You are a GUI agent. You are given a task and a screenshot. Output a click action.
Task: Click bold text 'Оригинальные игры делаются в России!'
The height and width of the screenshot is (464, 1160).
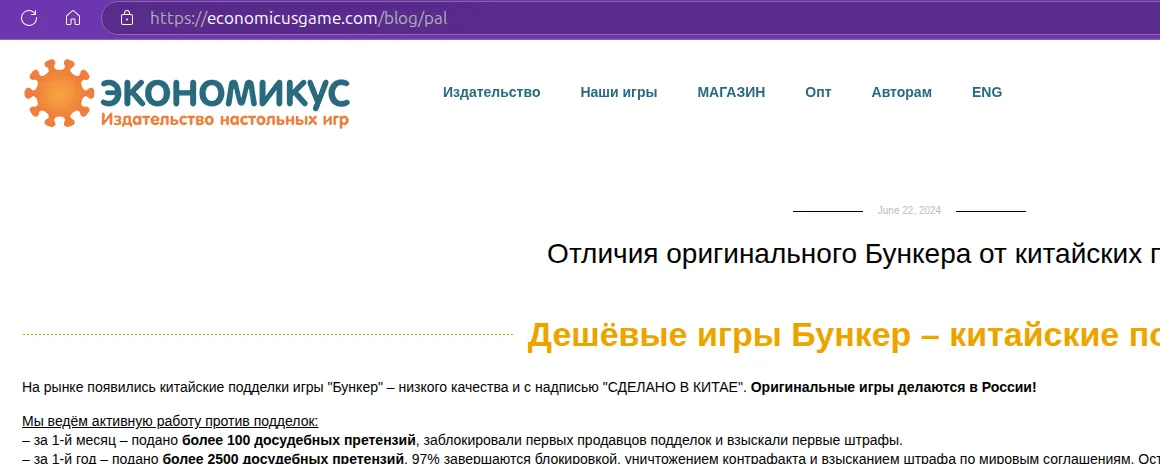[x=894, y=387]
